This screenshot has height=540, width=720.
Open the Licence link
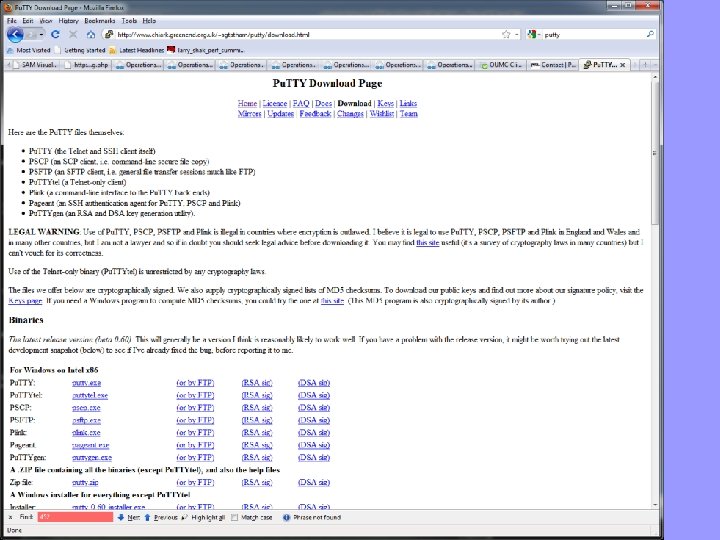[x=275, y=103]
